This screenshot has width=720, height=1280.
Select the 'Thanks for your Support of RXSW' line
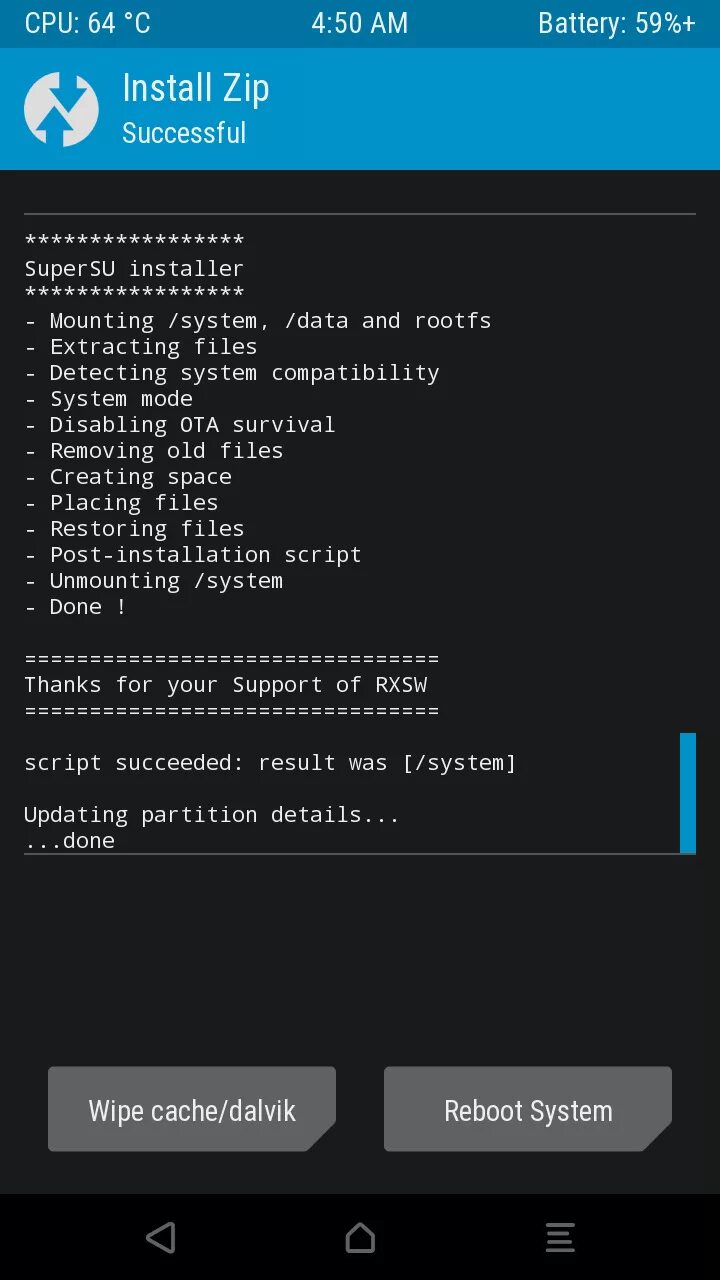pyautogui.click(x=226, y=684)
